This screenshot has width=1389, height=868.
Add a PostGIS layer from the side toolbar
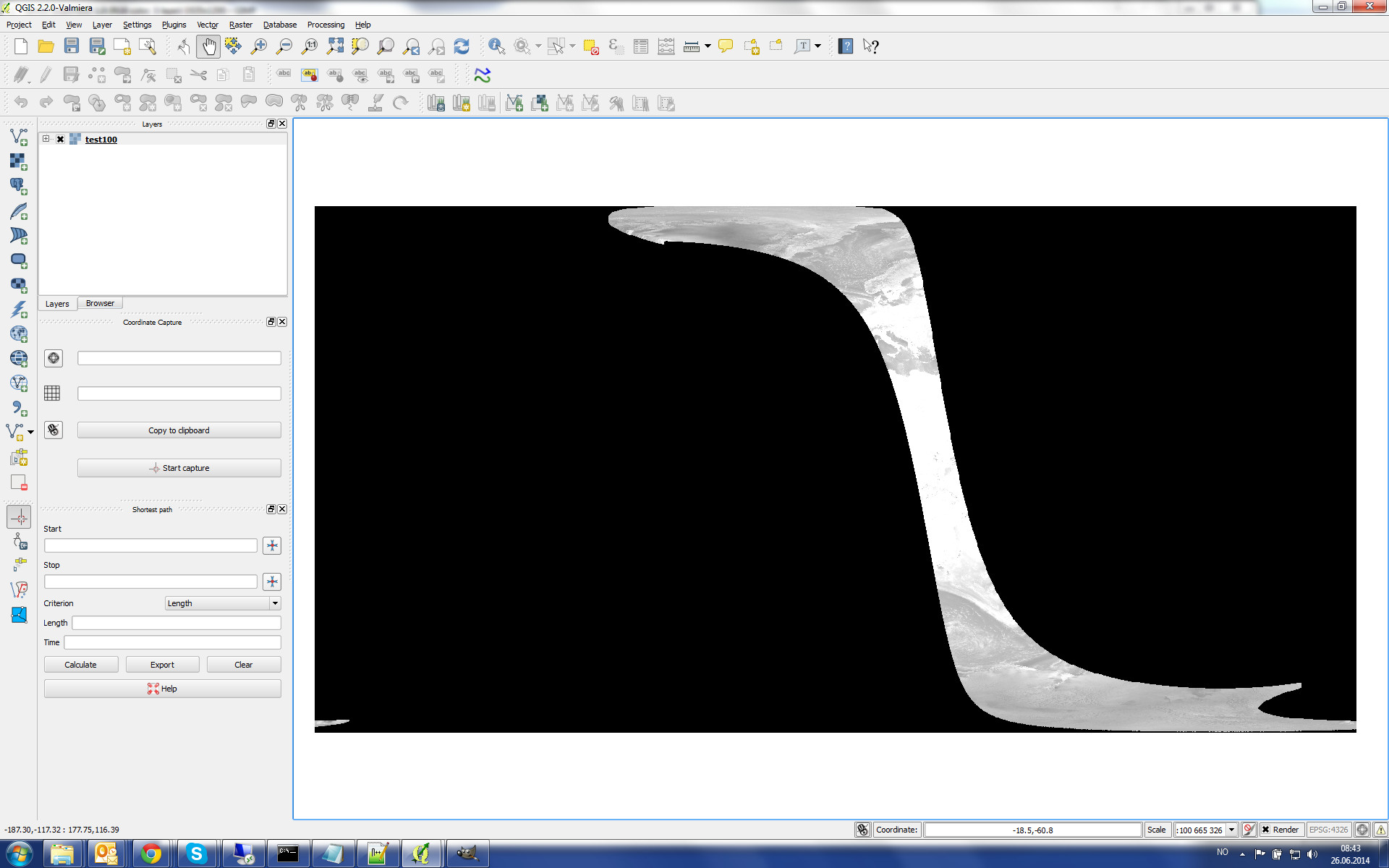[x=19, y=186]
